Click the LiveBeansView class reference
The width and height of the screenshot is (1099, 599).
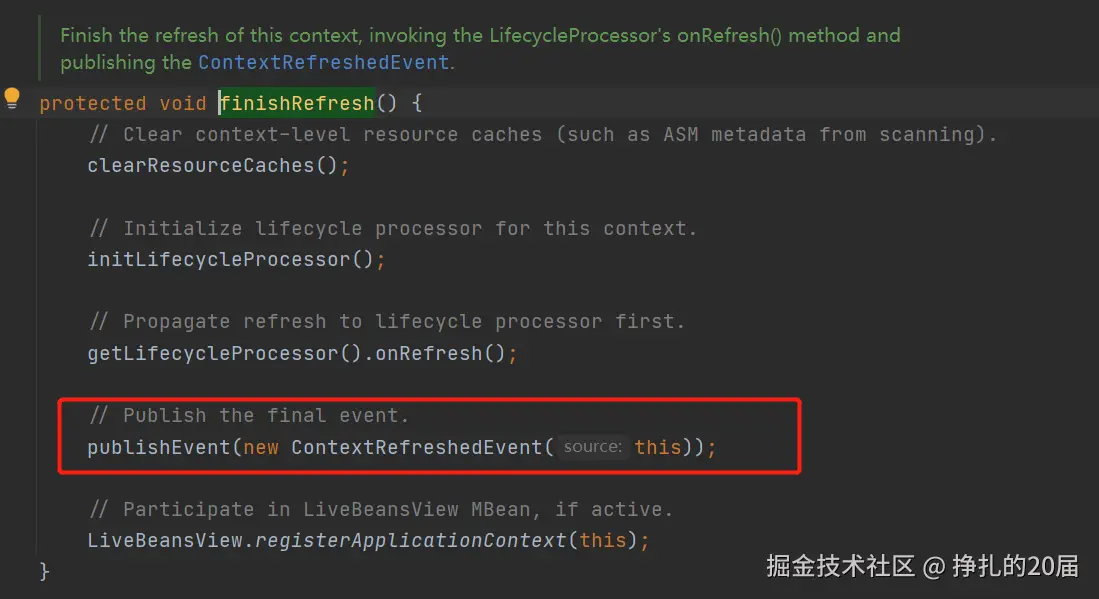pyautogui.click(x=165, y=540)
